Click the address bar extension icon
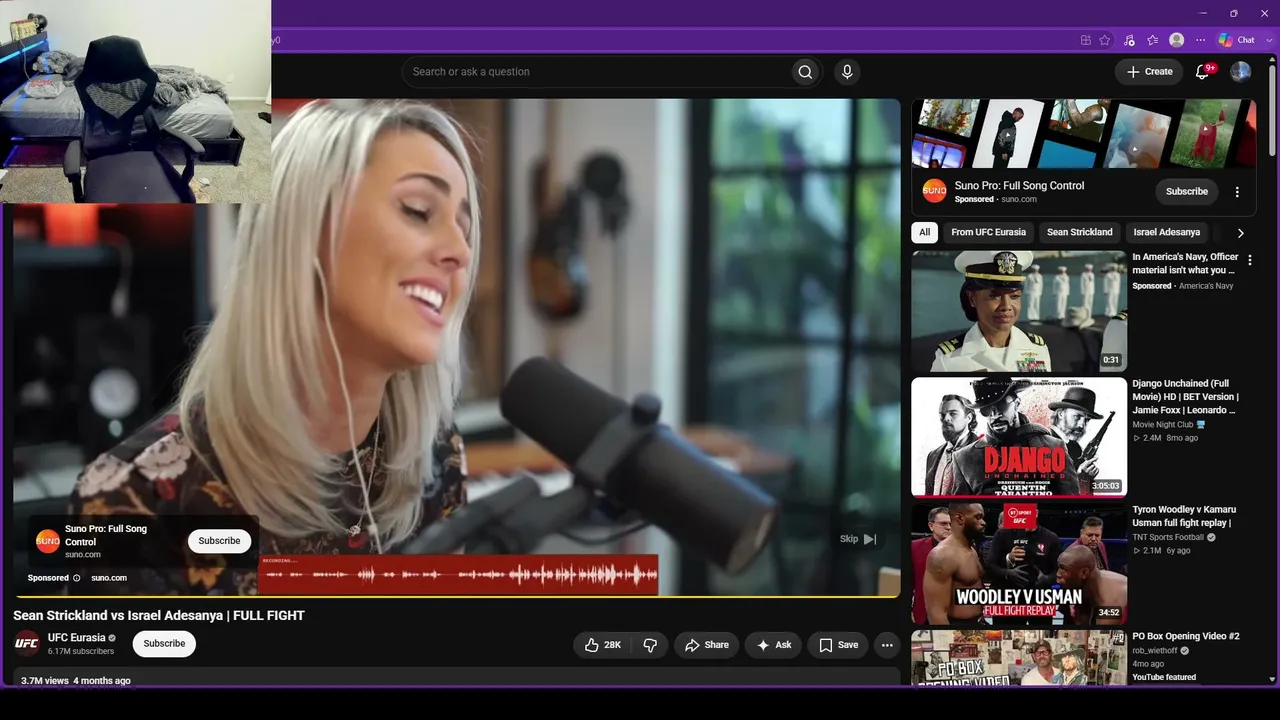 tap(1085, 40)
